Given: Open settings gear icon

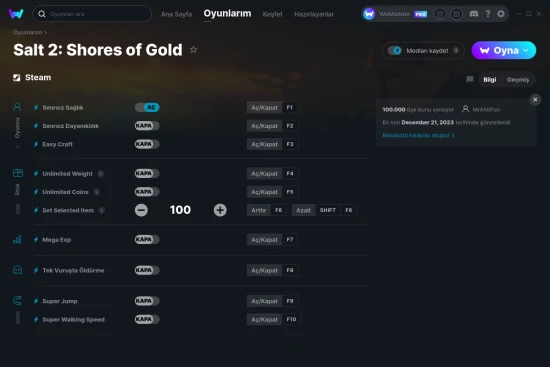Looking at the screenshot, I should point(501,14).
